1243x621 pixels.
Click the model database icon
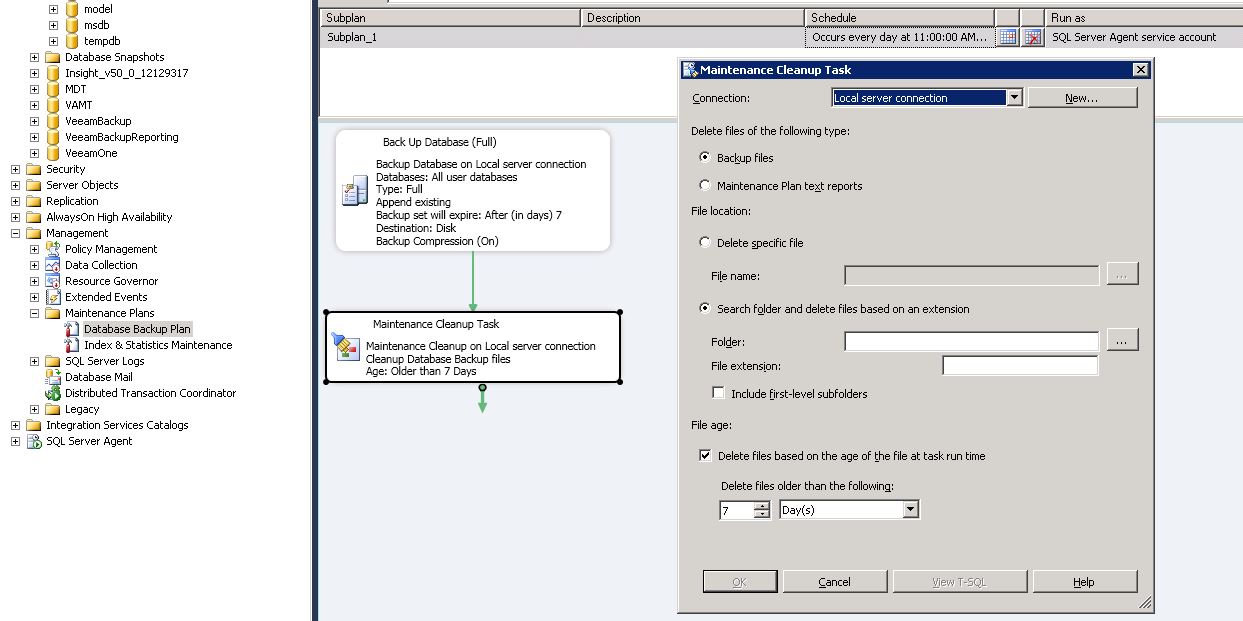72,9
